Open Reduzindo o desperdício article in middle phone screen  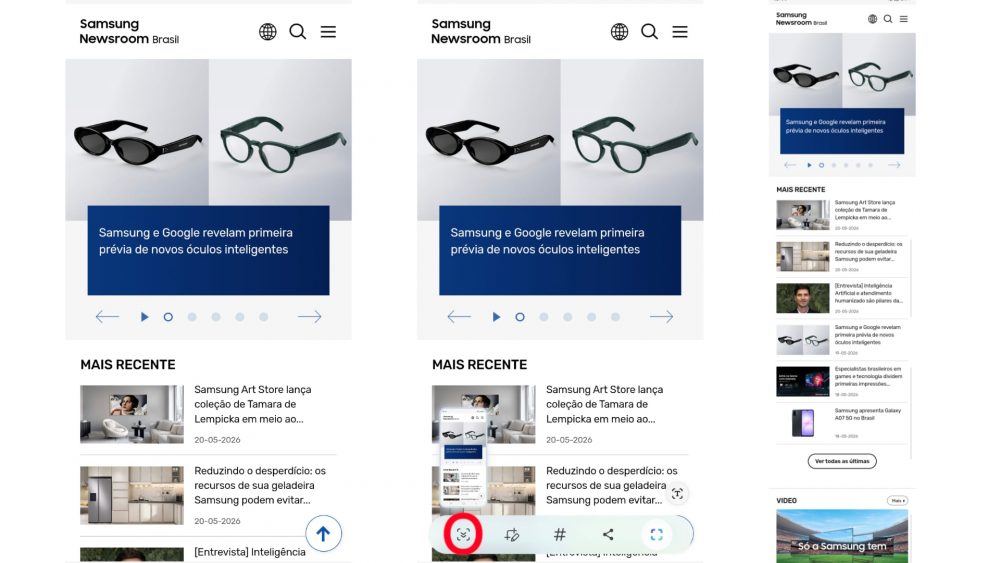click(611, 485)
